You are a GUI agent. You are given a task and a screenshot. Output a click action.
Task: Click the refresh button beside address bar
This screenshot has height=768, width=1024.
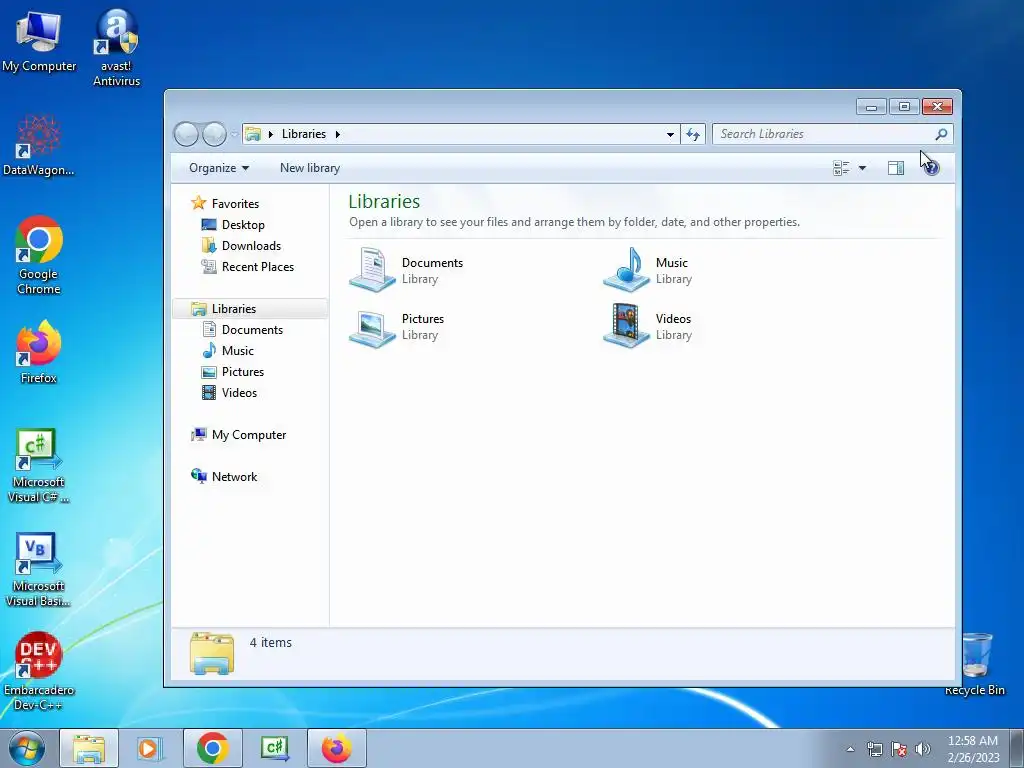(x=693, y=134)
